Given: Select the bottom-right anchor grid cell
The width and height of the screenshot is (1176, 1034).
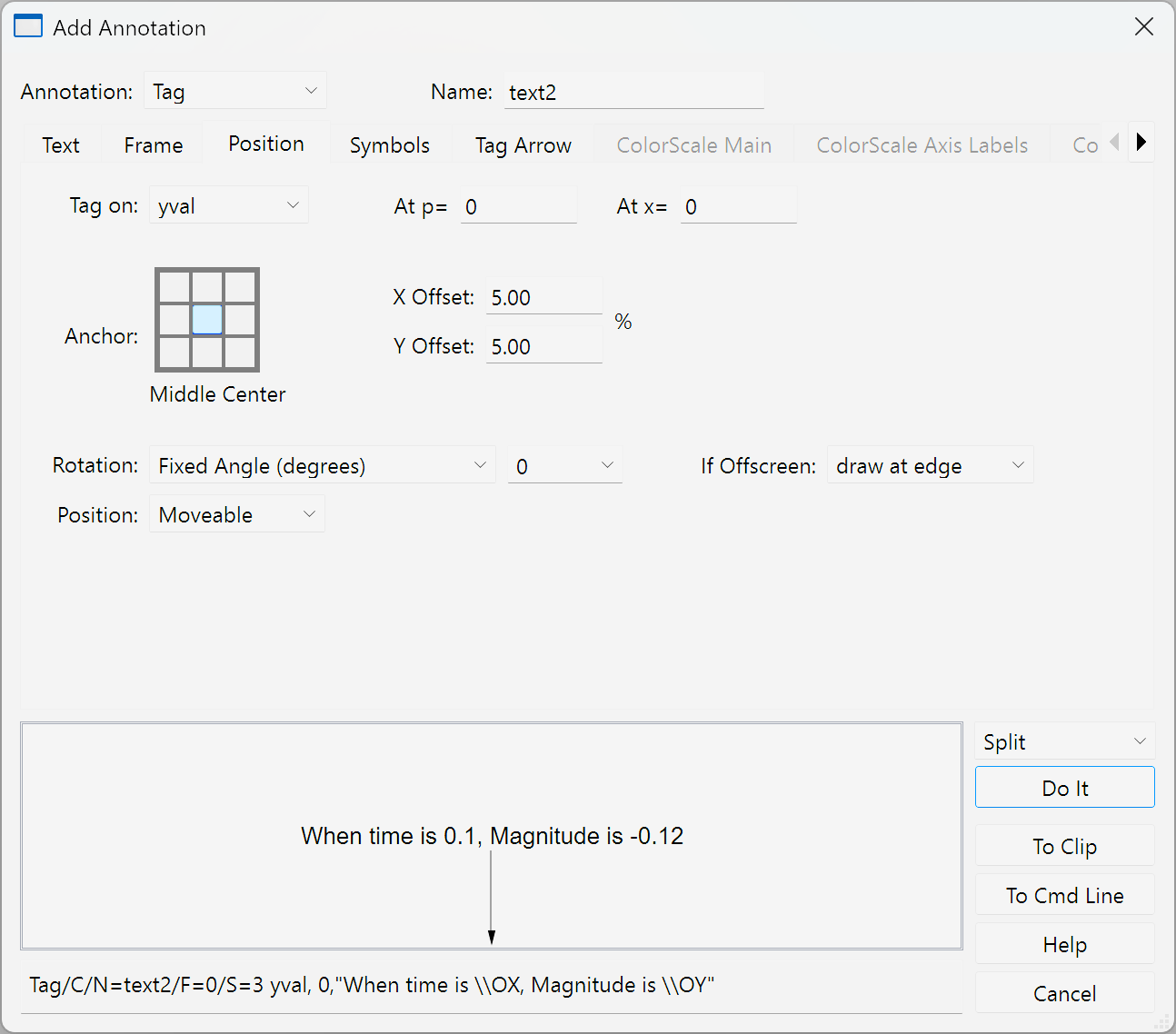Looking at the screenshot, I should tap(241, 353).
